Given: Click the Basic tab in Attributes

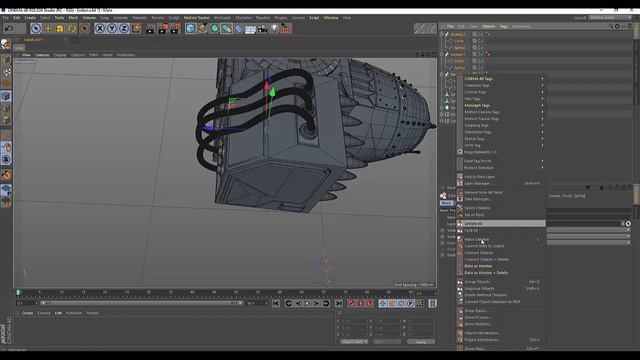Looking at the screenshot, I should tap(447, 203).
